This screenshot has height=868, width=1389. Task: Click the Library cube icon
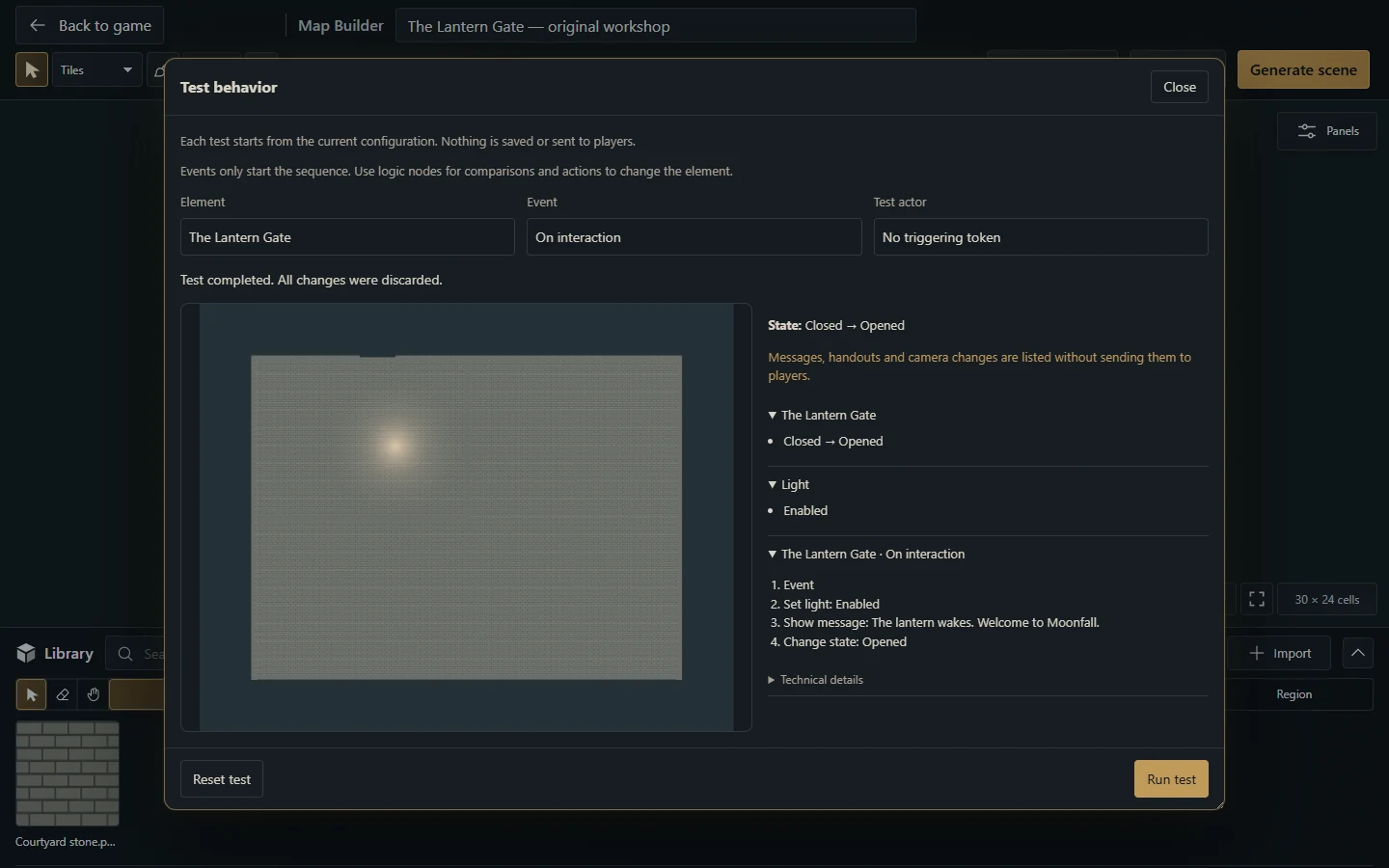pos(26,653)
